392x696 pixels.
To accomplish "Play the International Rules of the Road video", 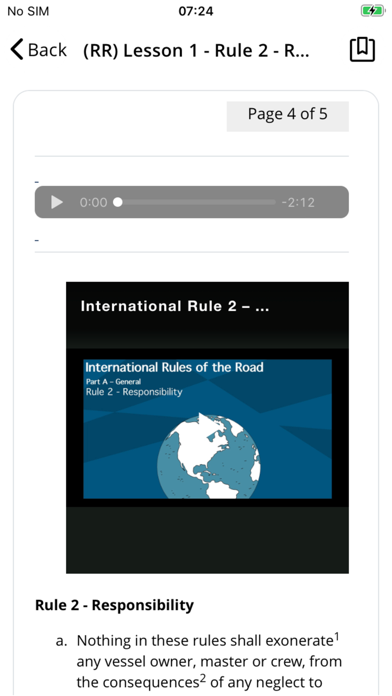I will 207,428.
